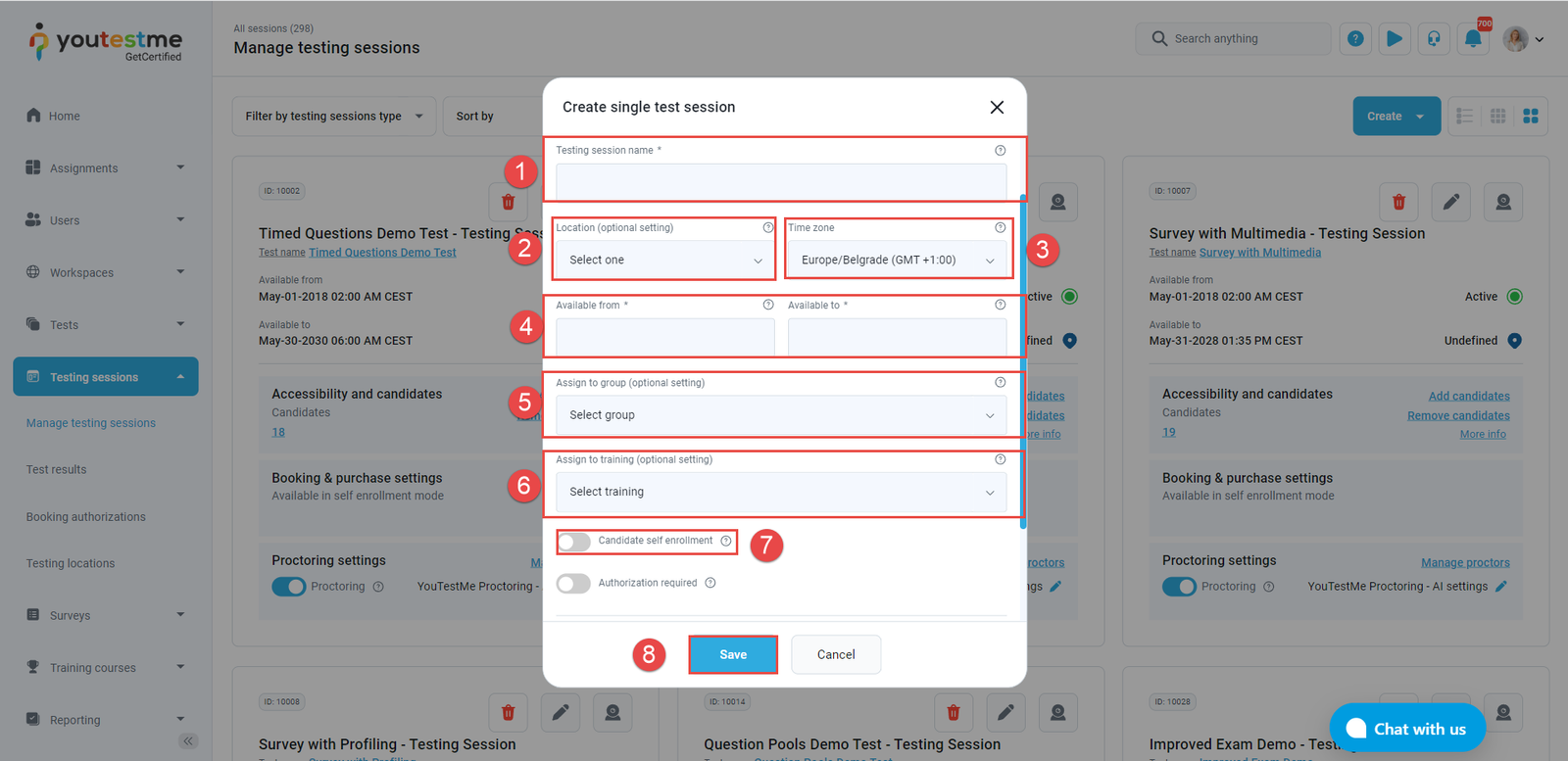Switch to the list view layout icon

point(1465,117)
